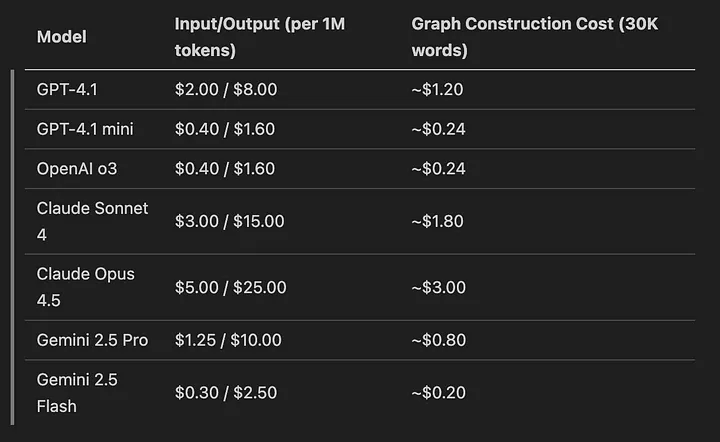The height and width of the screenshot is (442, 720).
Task: Click the $0.30 / $2.50 price cell
Action: pyautogui.click(x=226, y=393)
